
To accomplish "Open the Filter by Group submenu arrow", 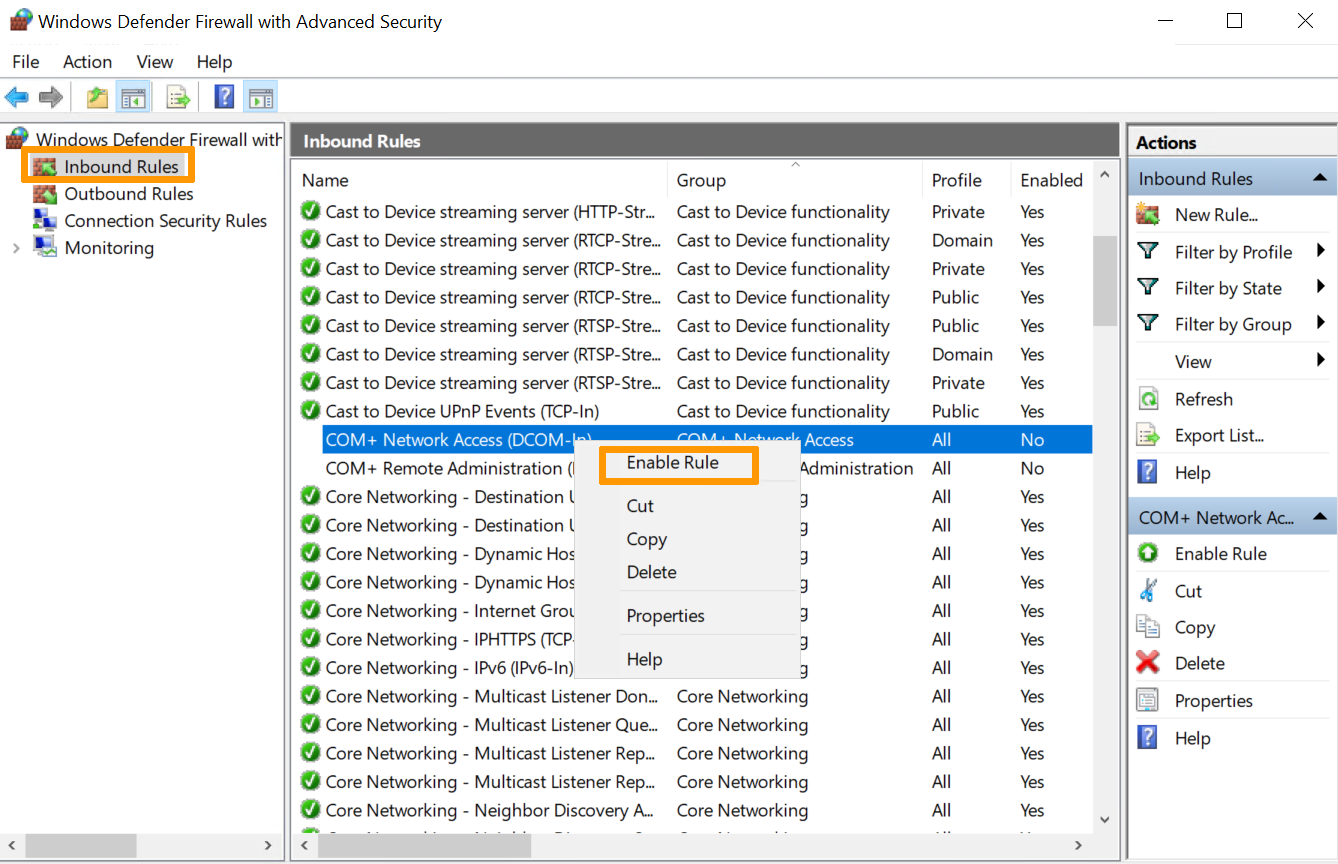I will pyautogui.click(x=1321, y=323).
